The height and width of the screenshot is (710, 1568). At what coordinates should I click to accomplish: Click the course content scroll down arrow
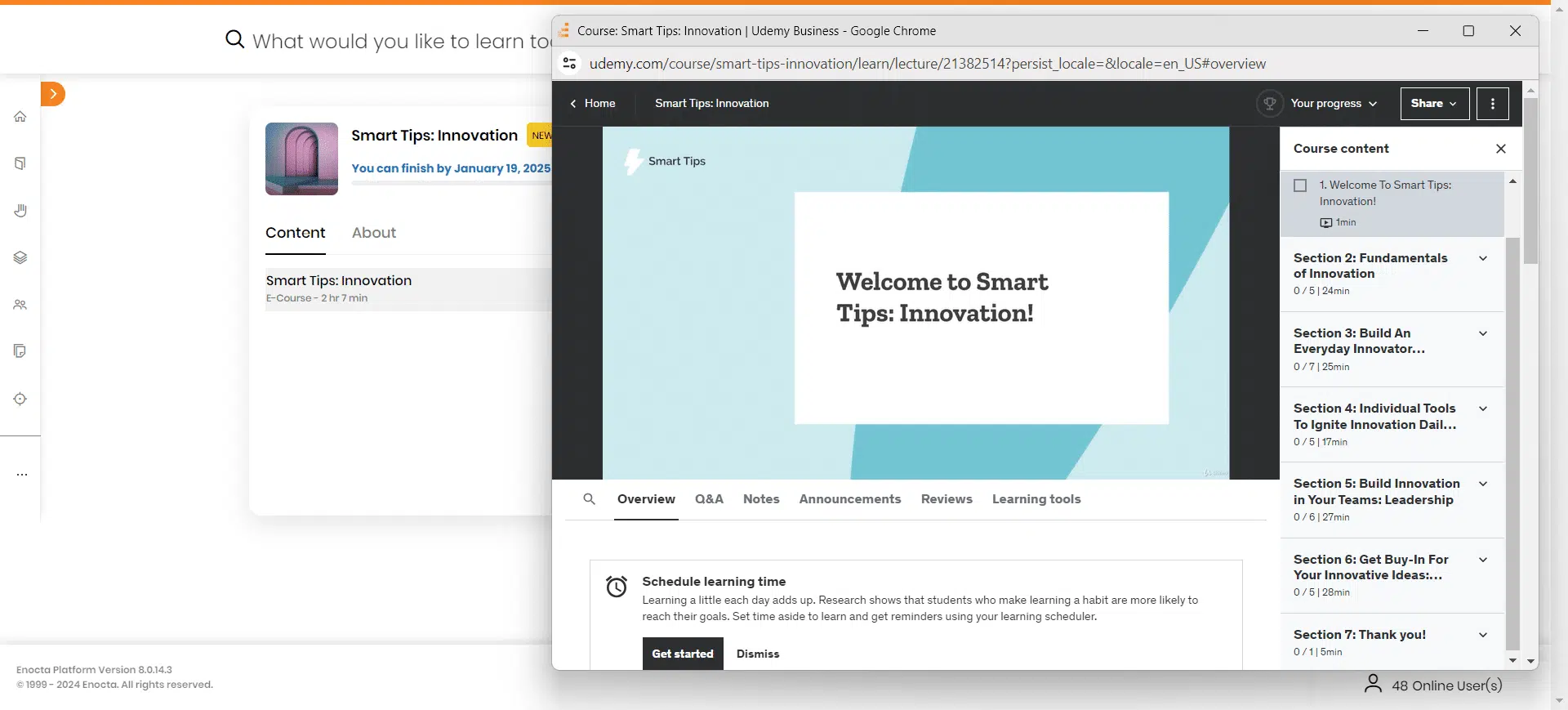pyautogui.click(x=1512, y=660)
